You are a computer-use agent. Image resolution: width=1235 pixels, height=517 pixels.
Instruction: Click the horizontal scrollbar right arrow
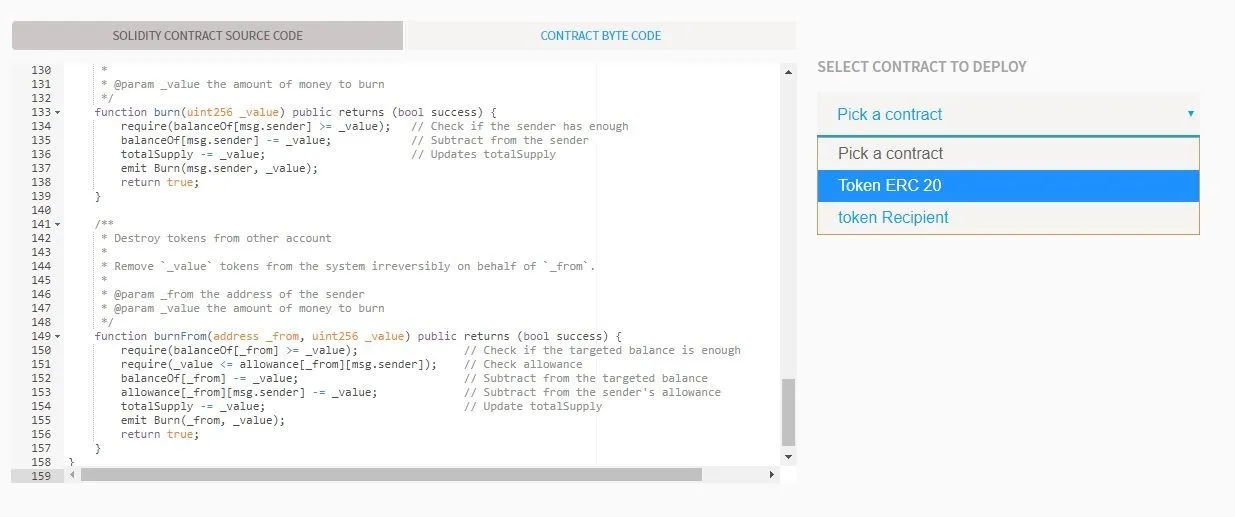pos(771,475)
